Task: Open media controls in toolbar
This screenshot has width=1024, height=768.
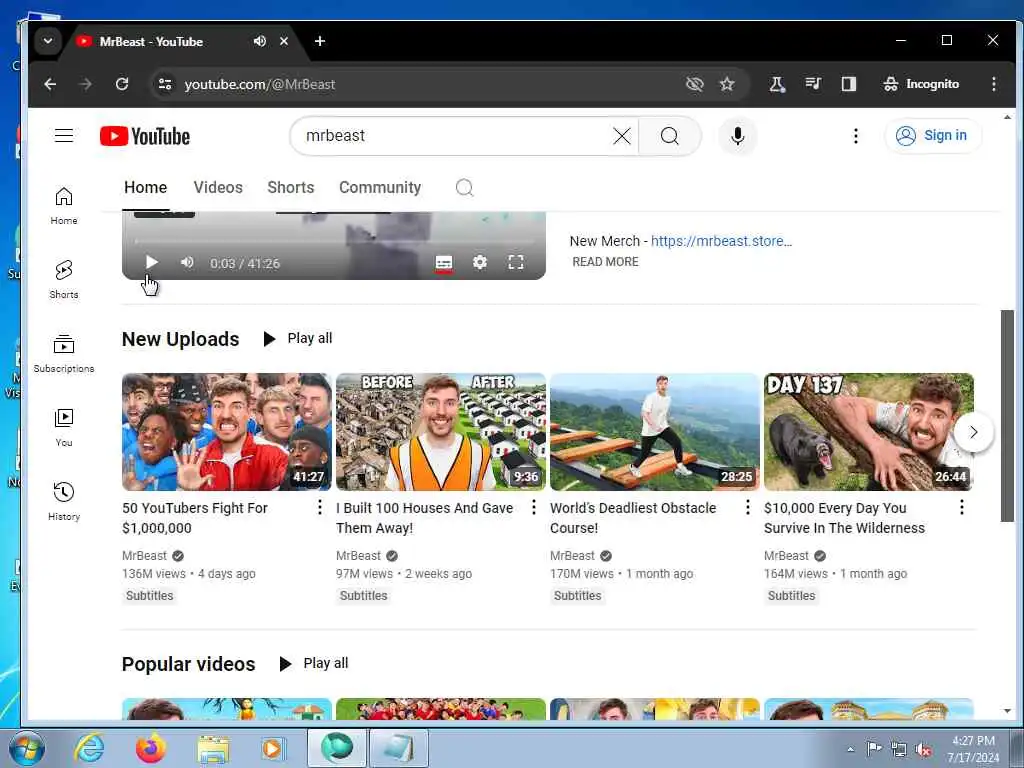Action: (813, 84)
